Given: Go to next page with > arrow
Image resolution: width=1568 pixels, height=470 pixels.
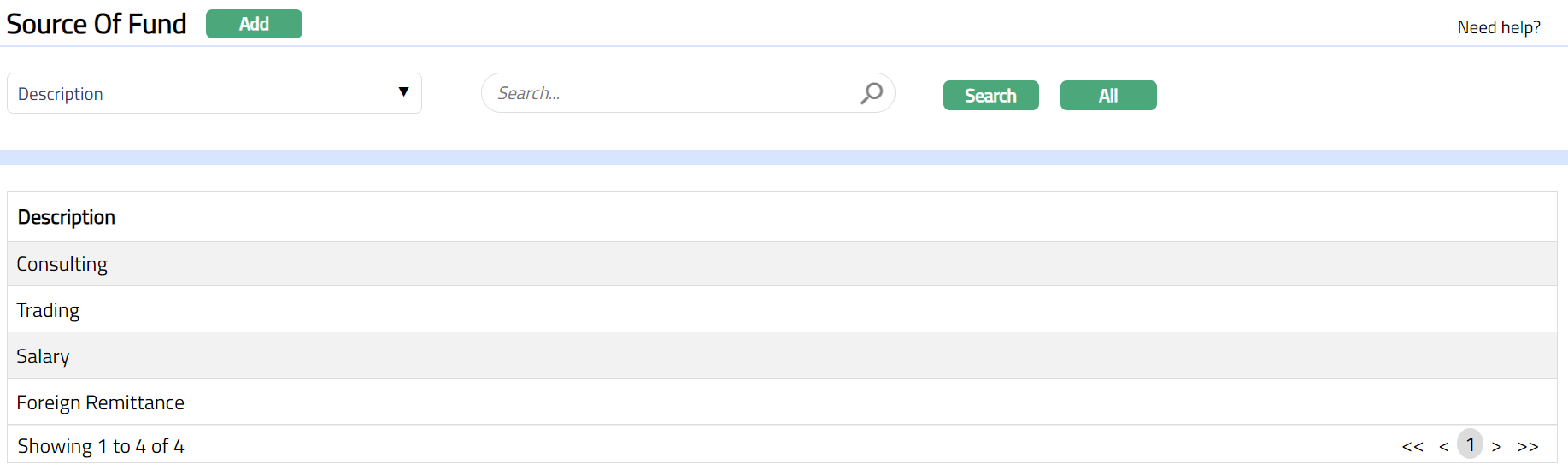Looking at the screenshot, I should point(1496,446).
